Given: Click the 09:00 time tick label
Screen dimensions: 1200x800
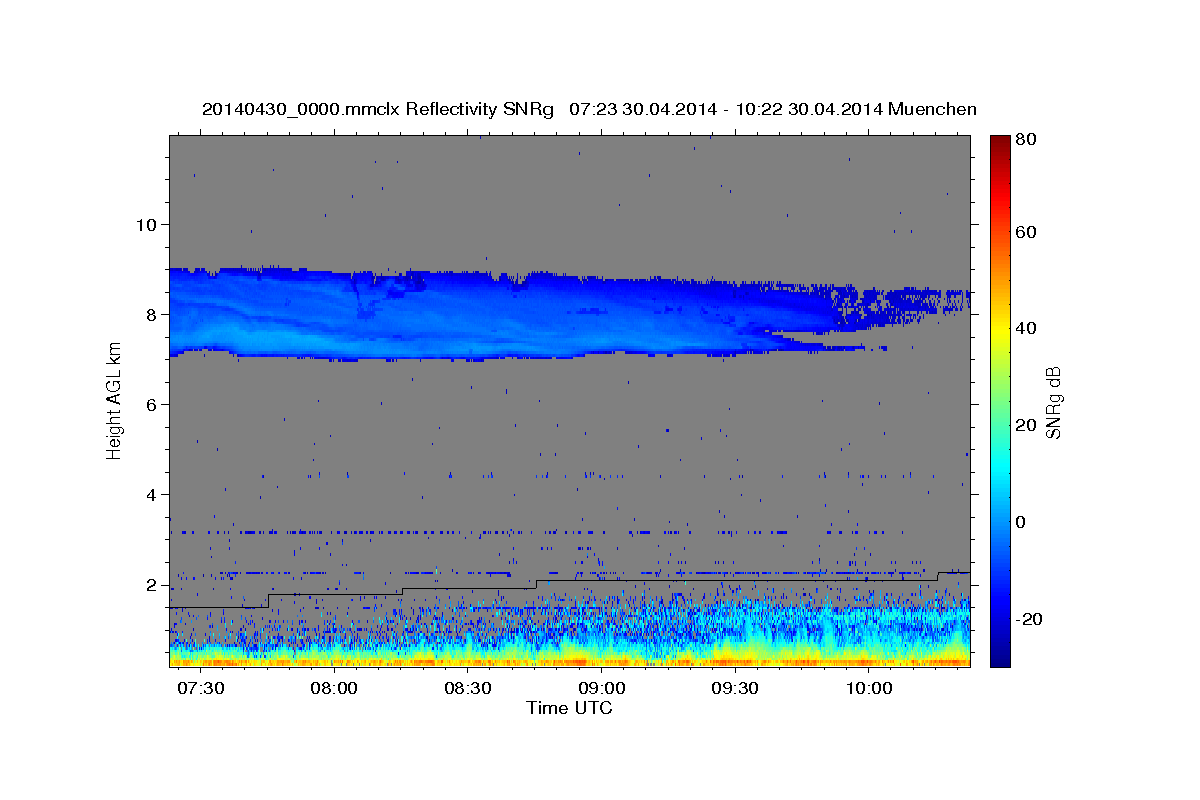Looking at the screenshot, I should point(602,689).
